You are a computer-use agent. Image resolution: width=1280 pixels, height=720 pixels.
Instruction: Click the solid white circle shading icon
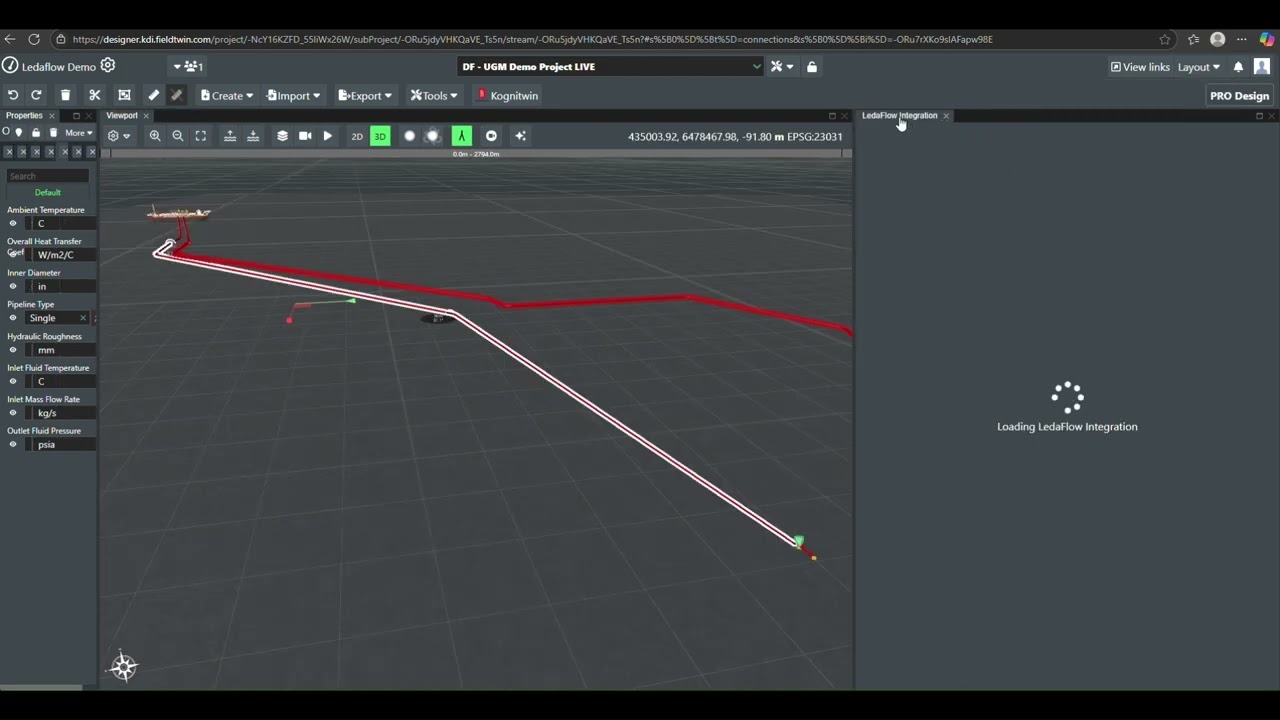tap(409, 136)
